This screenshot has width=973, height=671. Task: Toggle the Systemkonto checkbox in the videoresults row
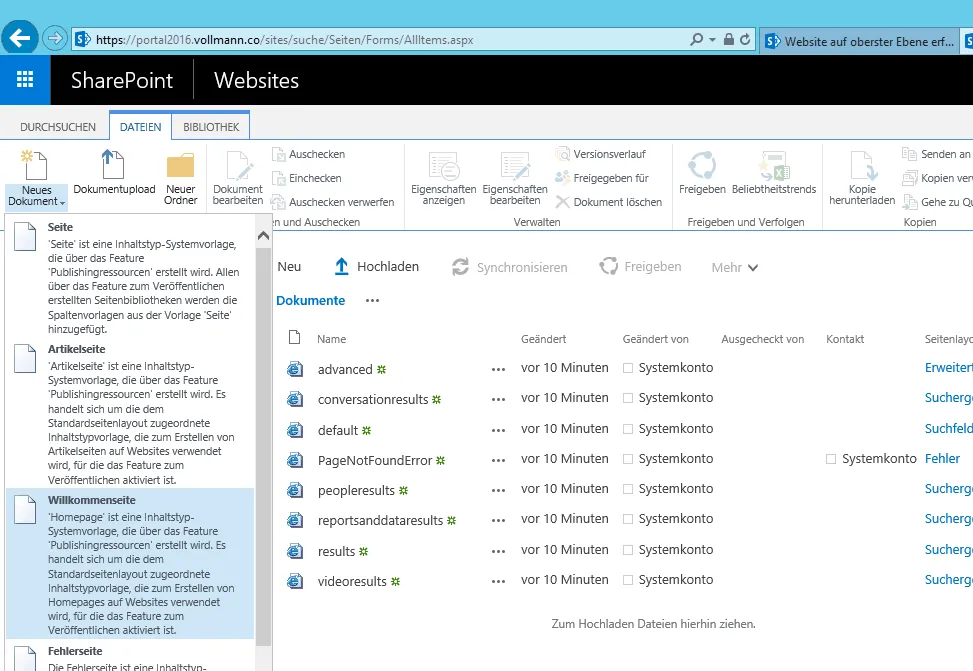point(628,580)
